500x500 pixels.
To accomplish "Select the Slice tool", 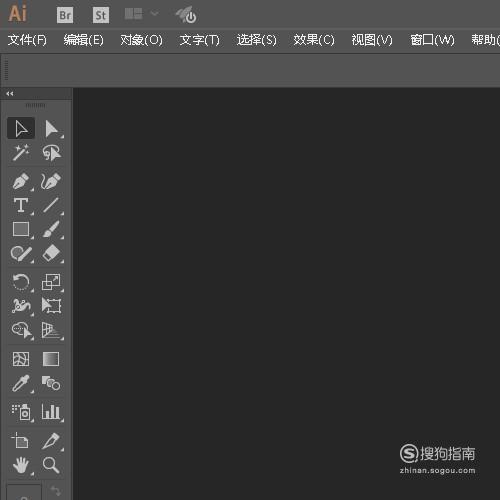I will (x=51, y=441).
